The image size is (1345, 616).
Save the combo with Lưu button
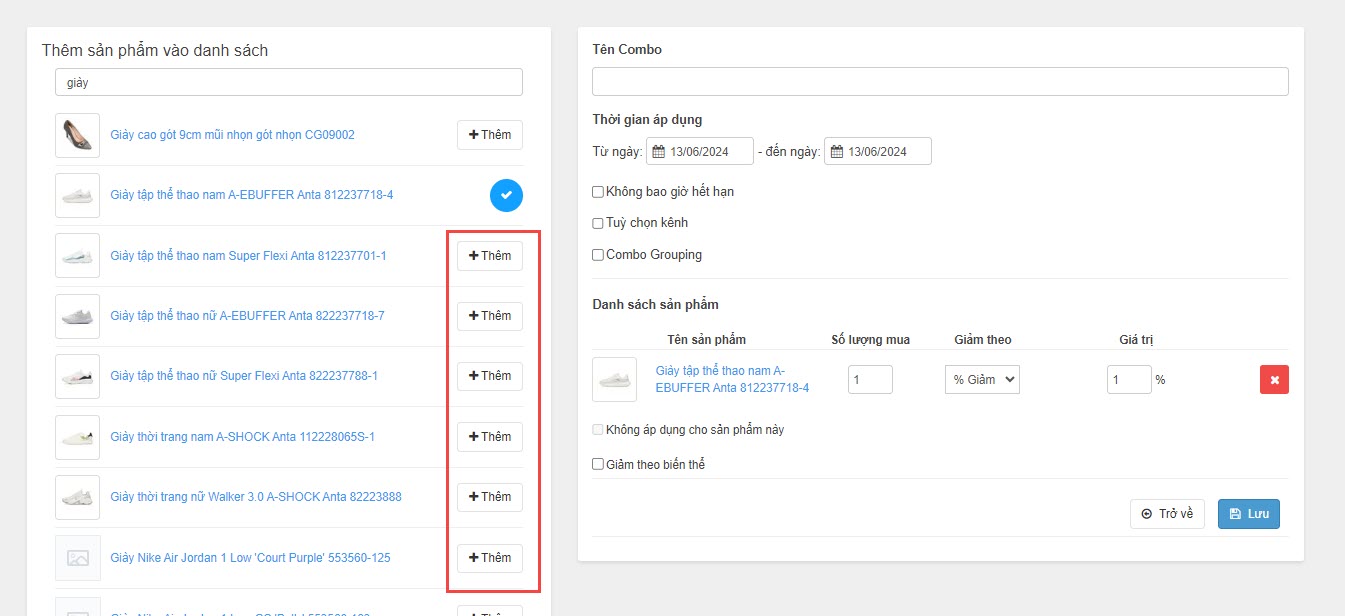1248,514
